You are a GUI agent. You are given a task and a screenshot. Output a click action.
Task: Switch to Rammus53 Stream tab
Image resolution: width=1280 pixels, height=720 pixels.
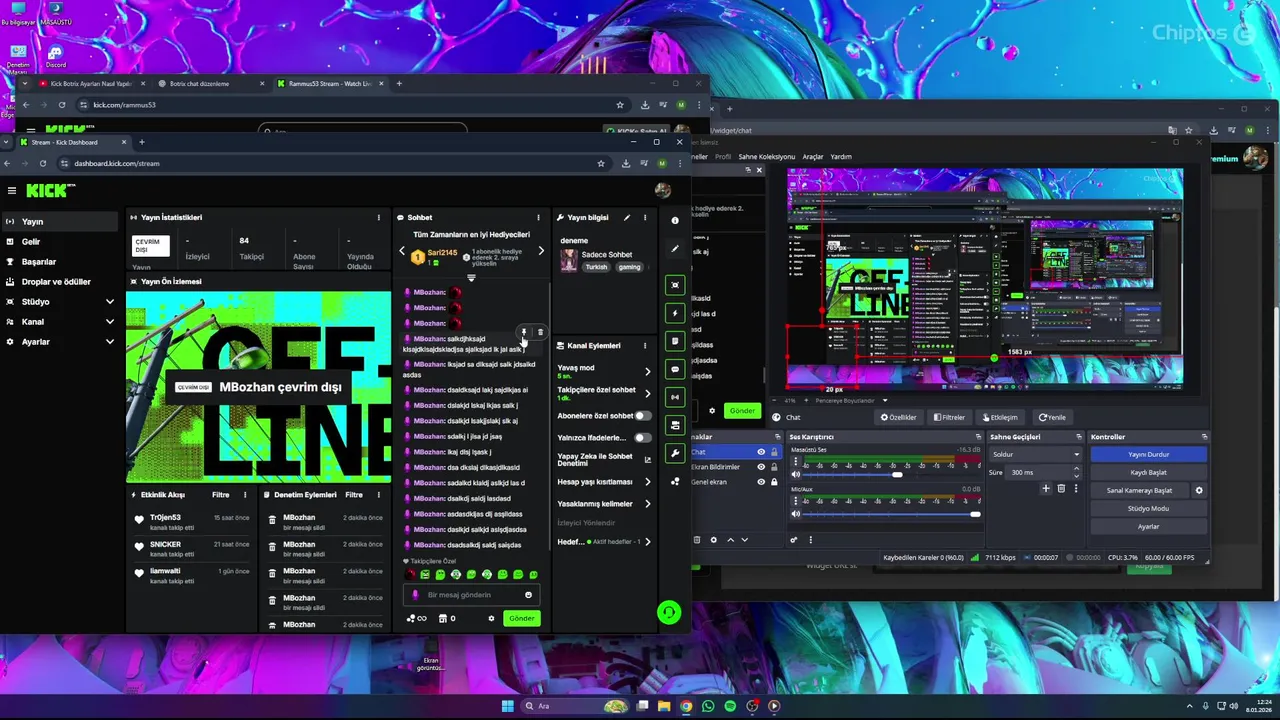pyautogui.click(x=329, y=84)
